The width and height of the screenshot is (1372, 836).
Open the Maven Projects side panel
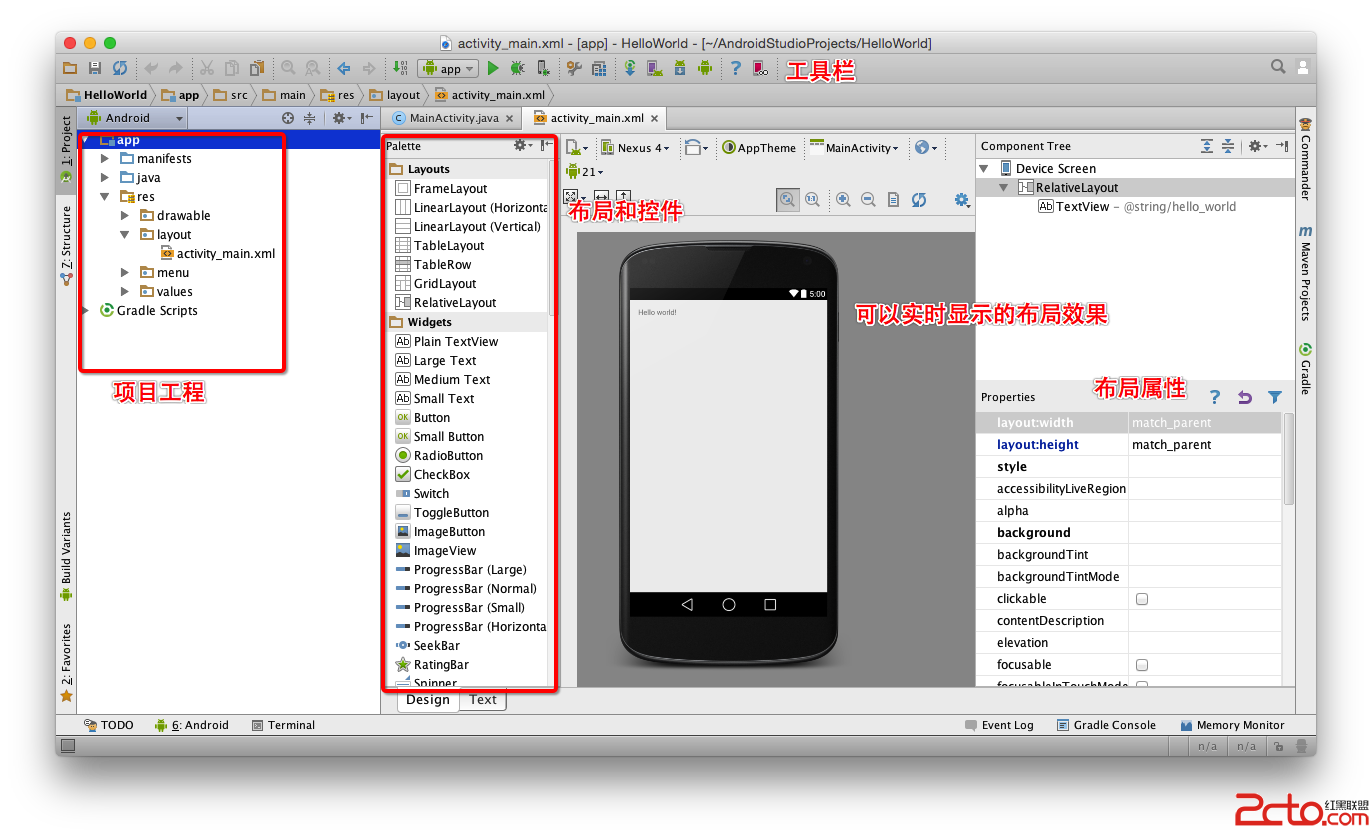1305,272
